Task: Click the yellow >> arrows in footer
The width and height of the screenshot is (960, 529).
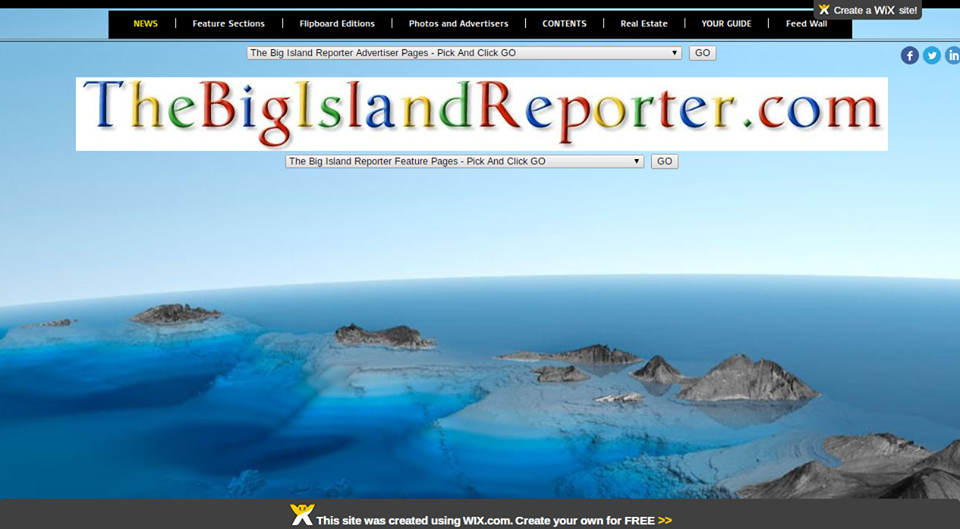Action: click(665, 520)
